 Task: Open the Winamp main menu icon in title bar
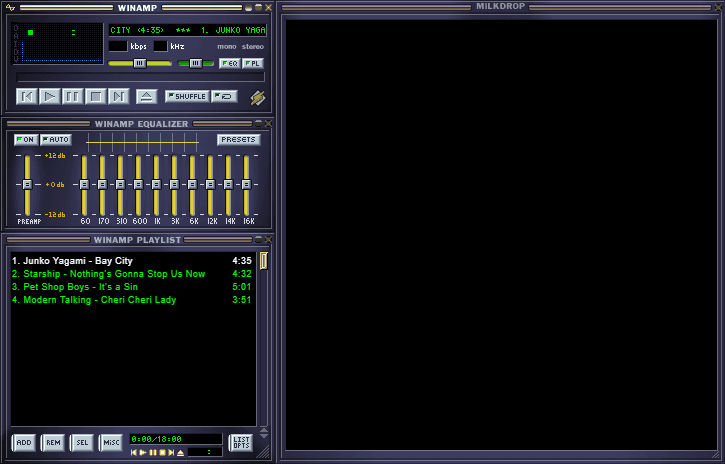(x=10, y=7)
